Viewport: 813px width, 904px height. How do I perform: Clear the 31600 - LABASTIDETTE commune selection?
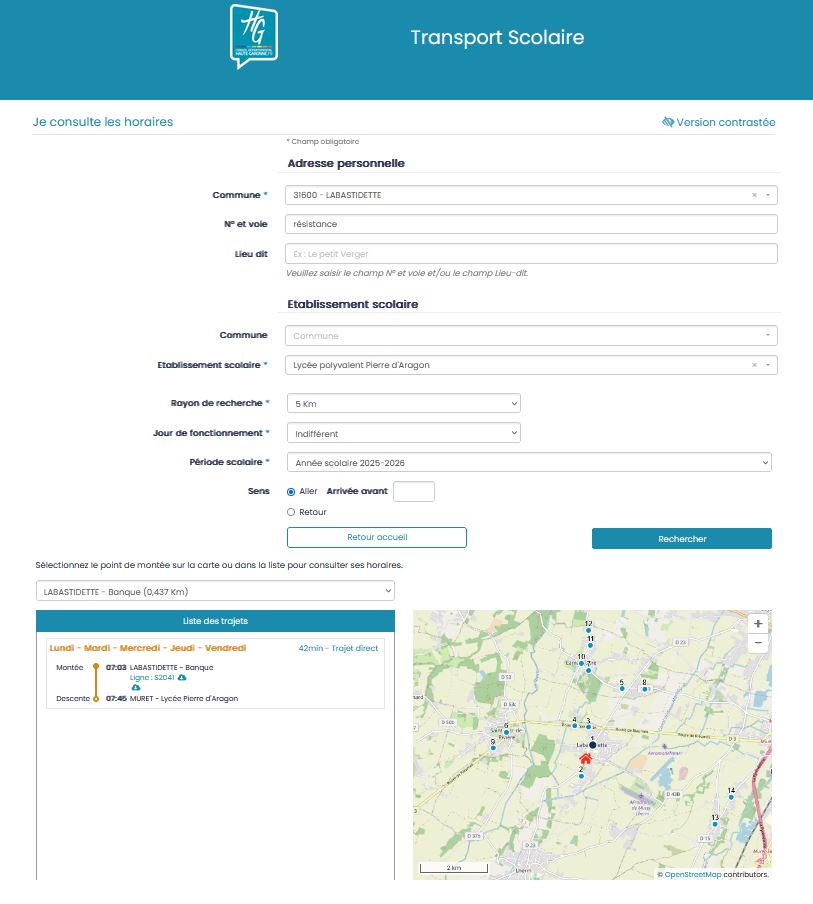coord(754,195)
